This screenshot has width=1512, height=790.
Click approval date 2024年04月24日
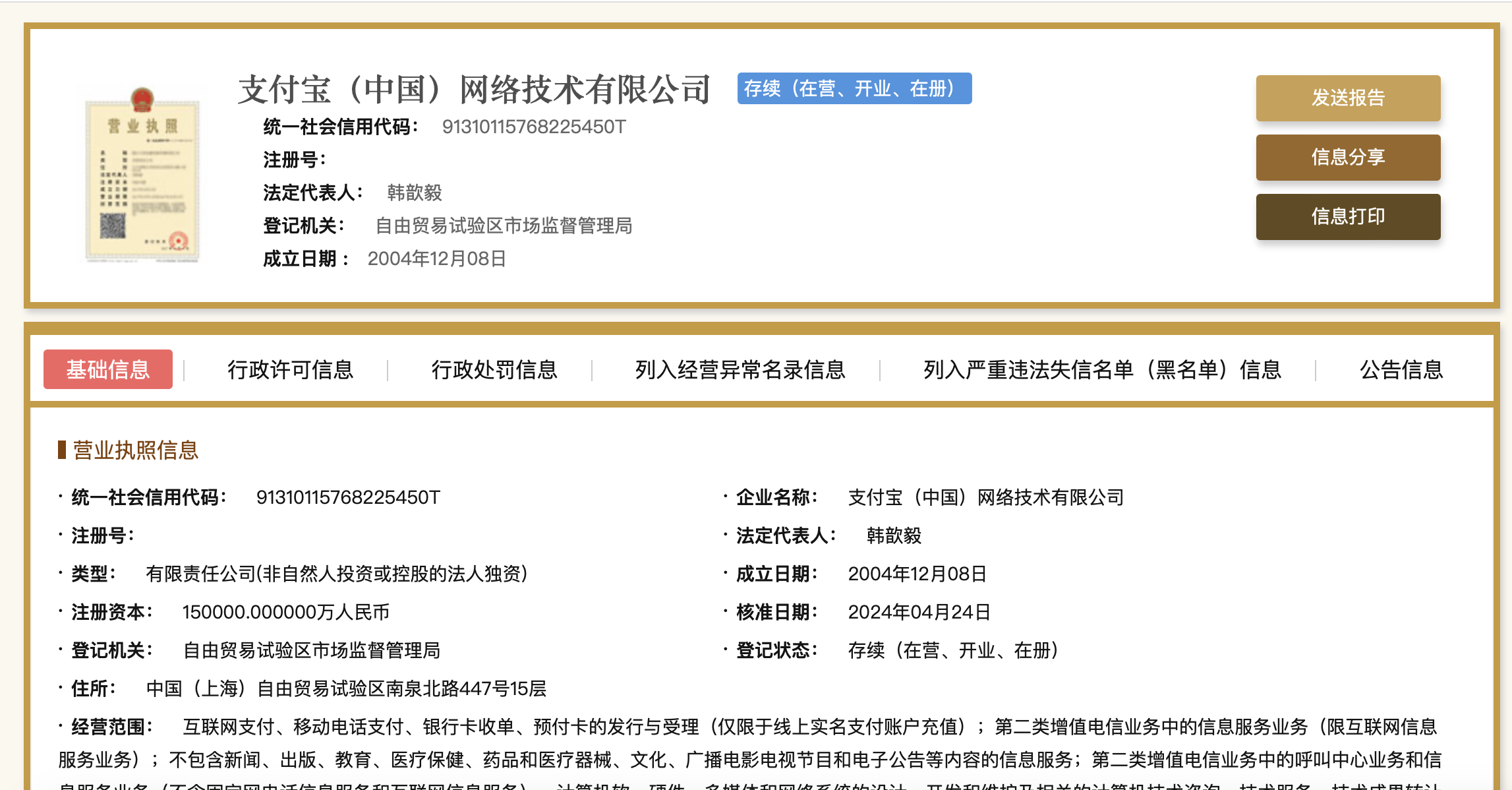pyautogui.click(x=919, y=612)
